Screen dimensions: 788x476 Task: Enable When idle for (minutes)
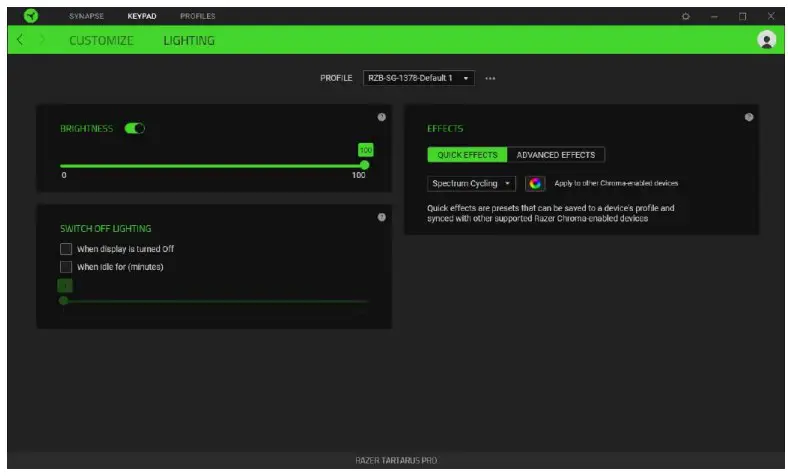click(x=66, y=266)
